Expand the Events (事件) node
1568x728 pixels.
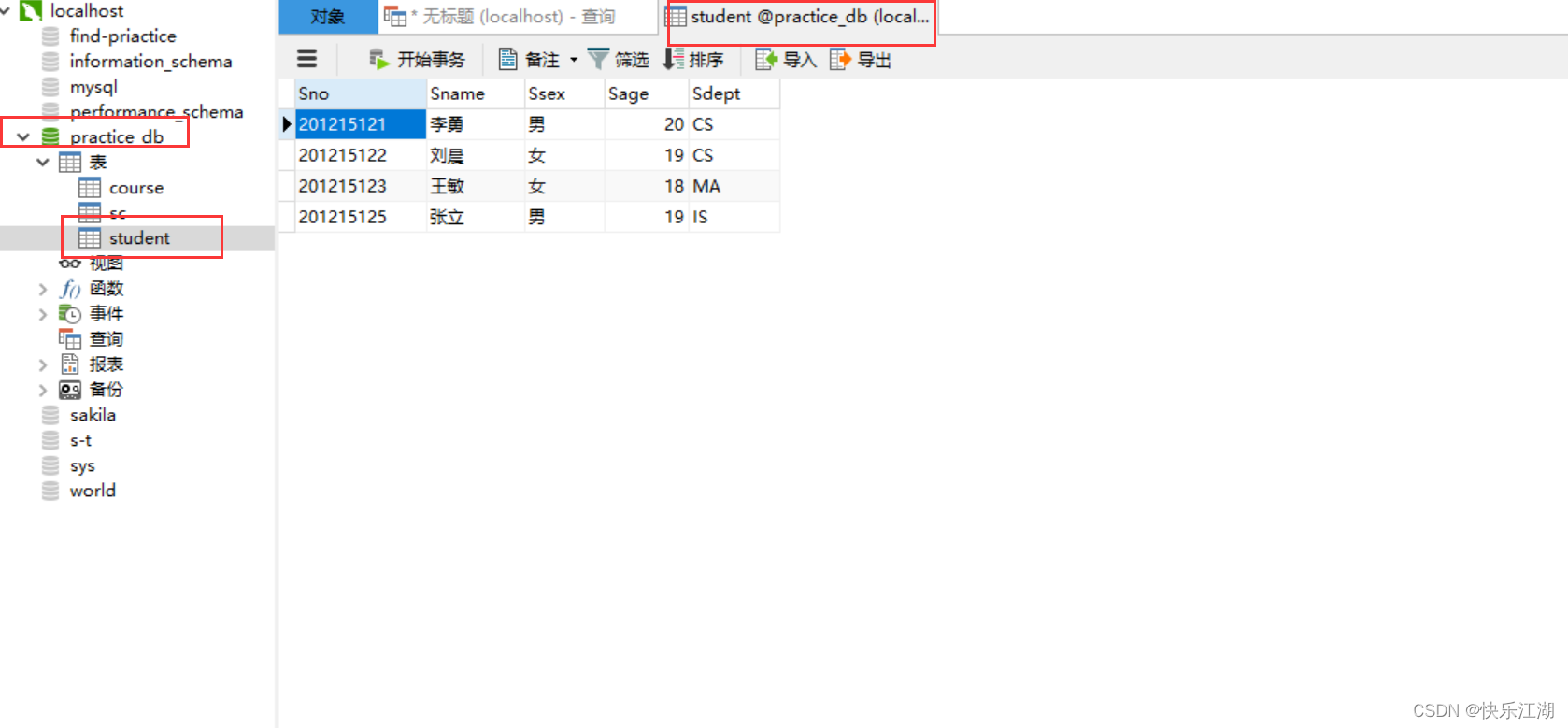(43, 314)
